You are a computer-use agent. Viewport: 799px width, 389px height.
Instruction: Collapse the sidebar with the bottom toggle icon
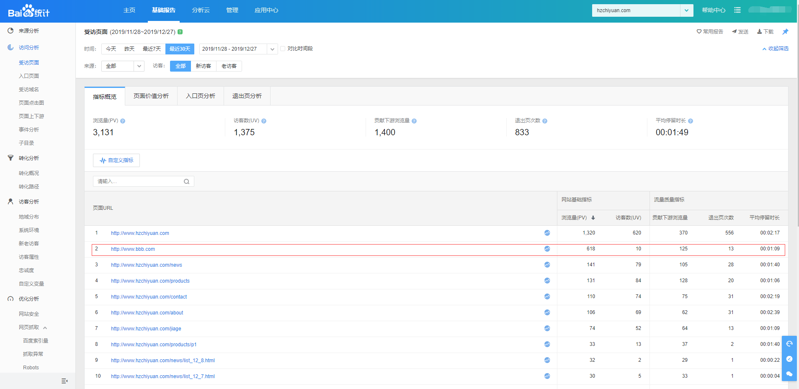click(65, 381)
